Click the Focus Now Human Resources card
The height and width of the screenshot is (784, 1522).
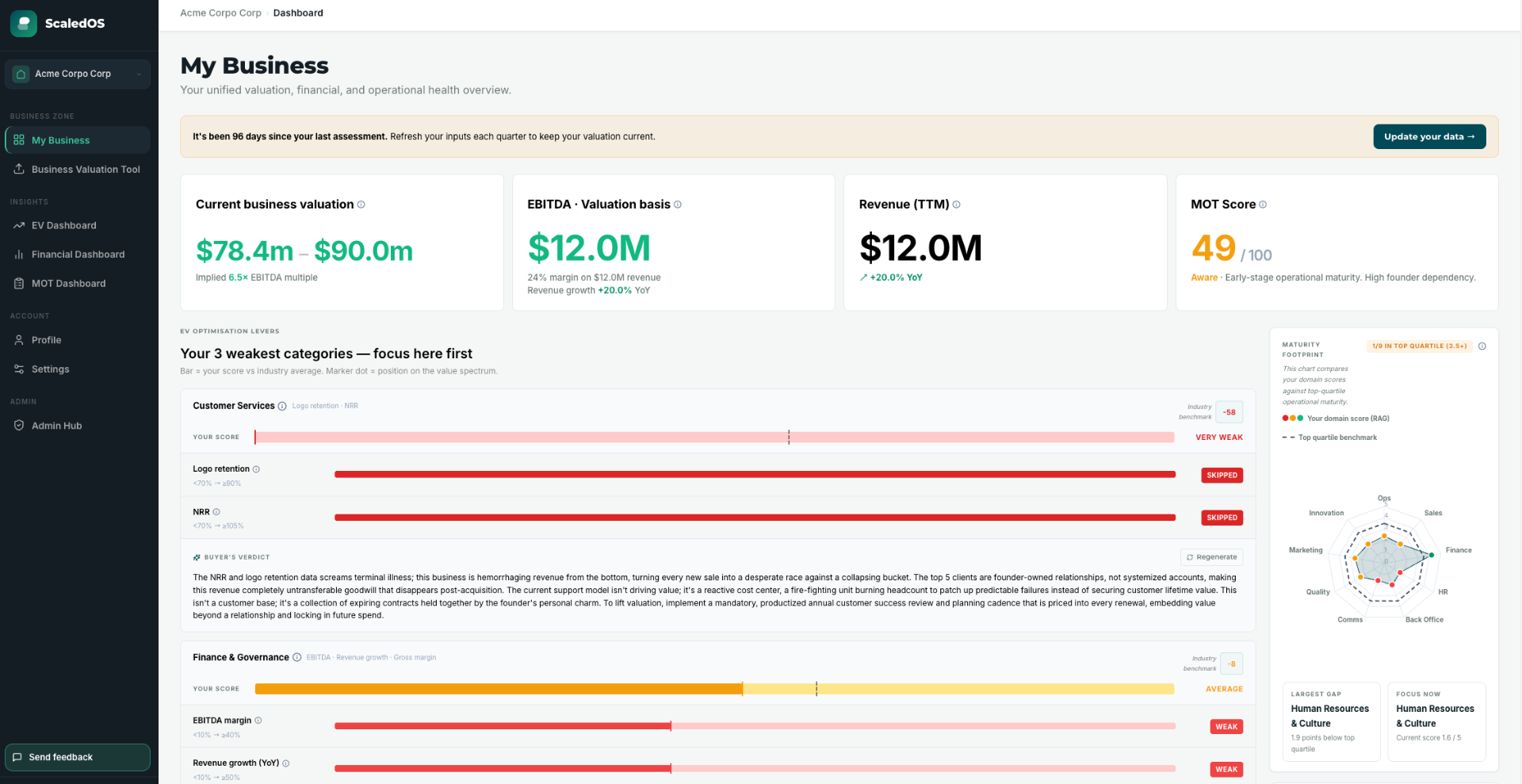[1436, 722]
